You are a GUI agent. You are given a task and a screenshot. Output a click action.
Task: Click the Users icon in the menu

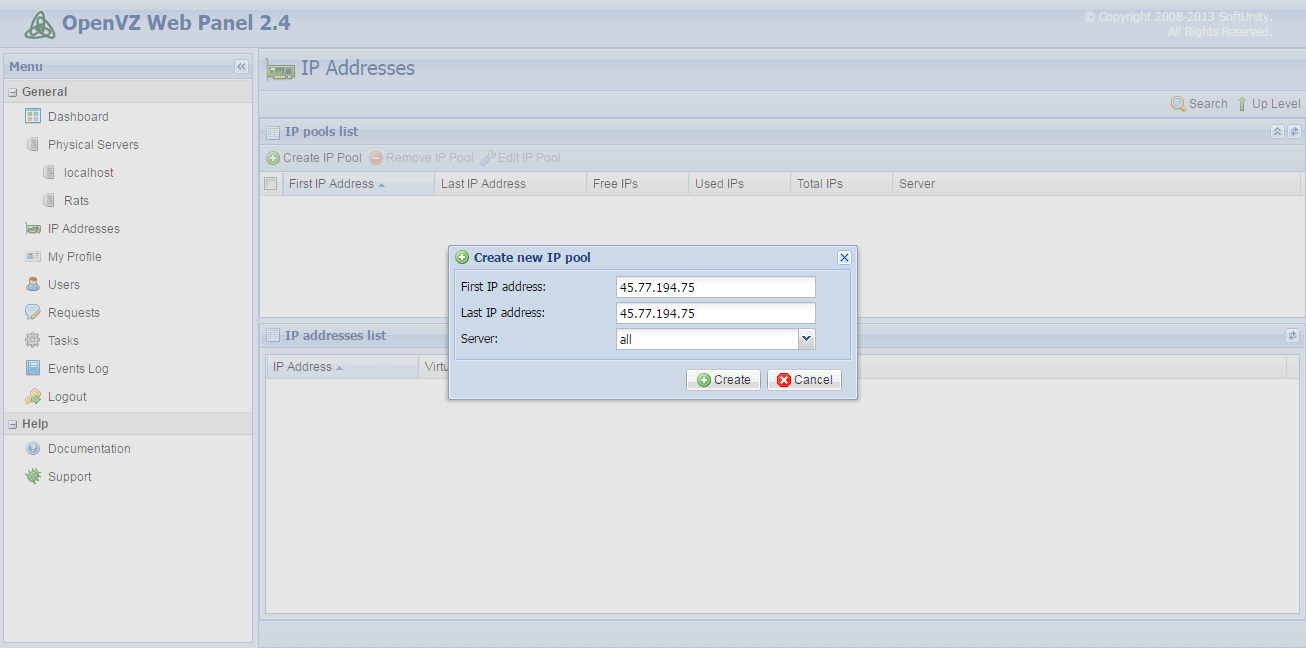(33, 285)
